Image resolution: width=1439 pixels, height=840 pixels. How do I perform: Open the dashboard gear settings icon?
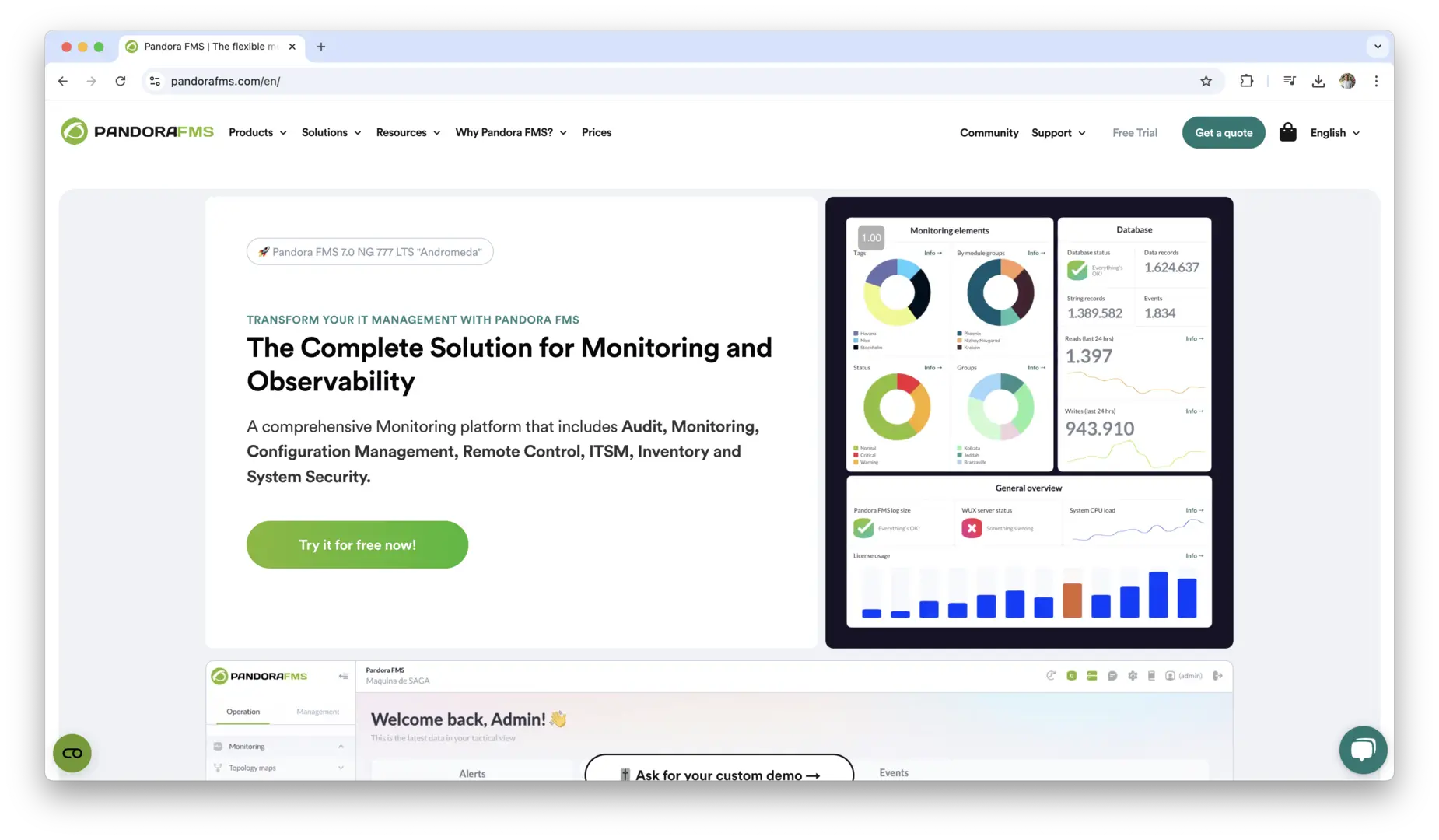(x=1133, y=676)
